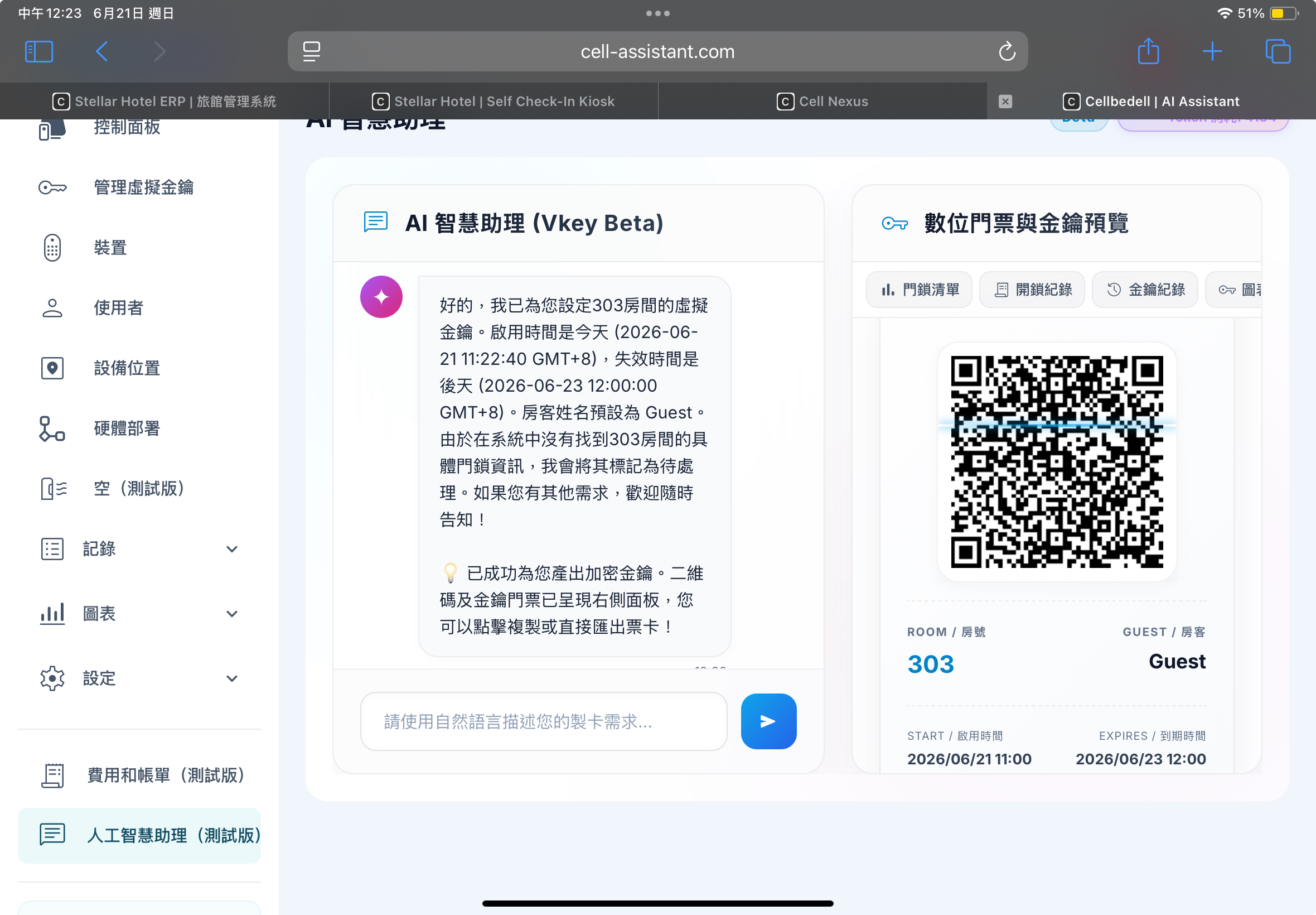This screenshot has width=1316, height=915.
Task: Open 管理虛擬金鑰 in the sidebar
Action: (139, 187)
